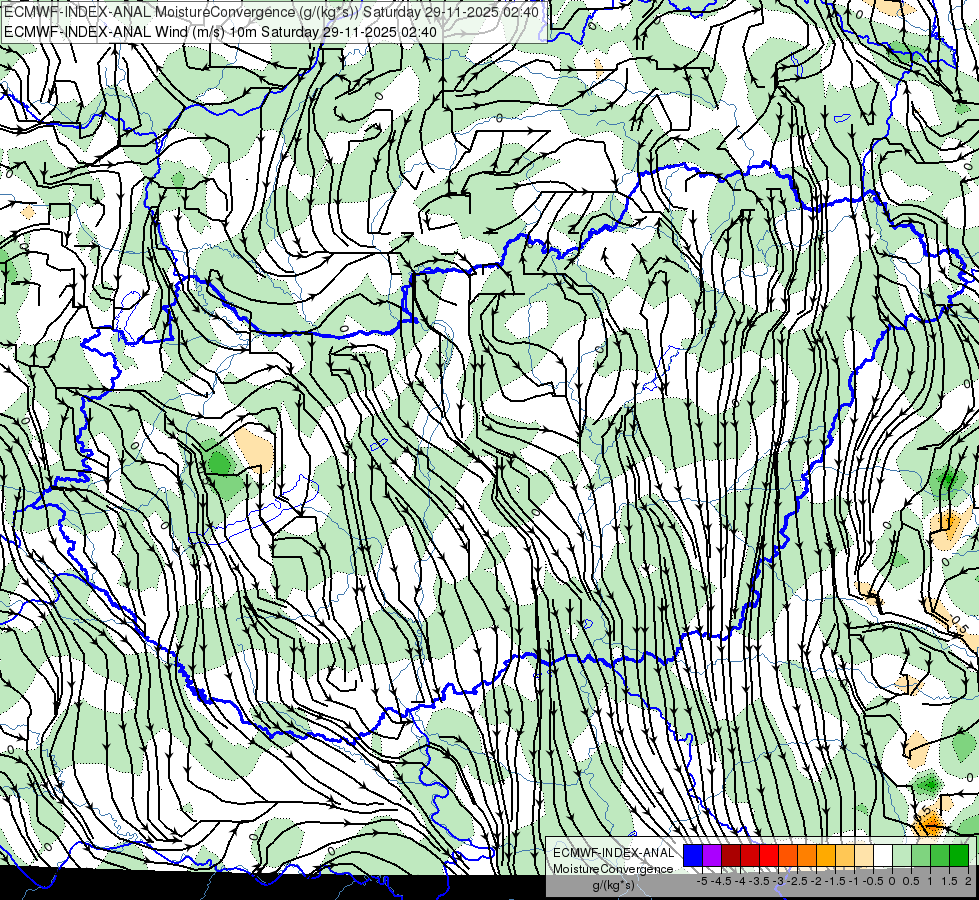Select the pale green swatch between 0 and 0.5

(x=902, y=856)
